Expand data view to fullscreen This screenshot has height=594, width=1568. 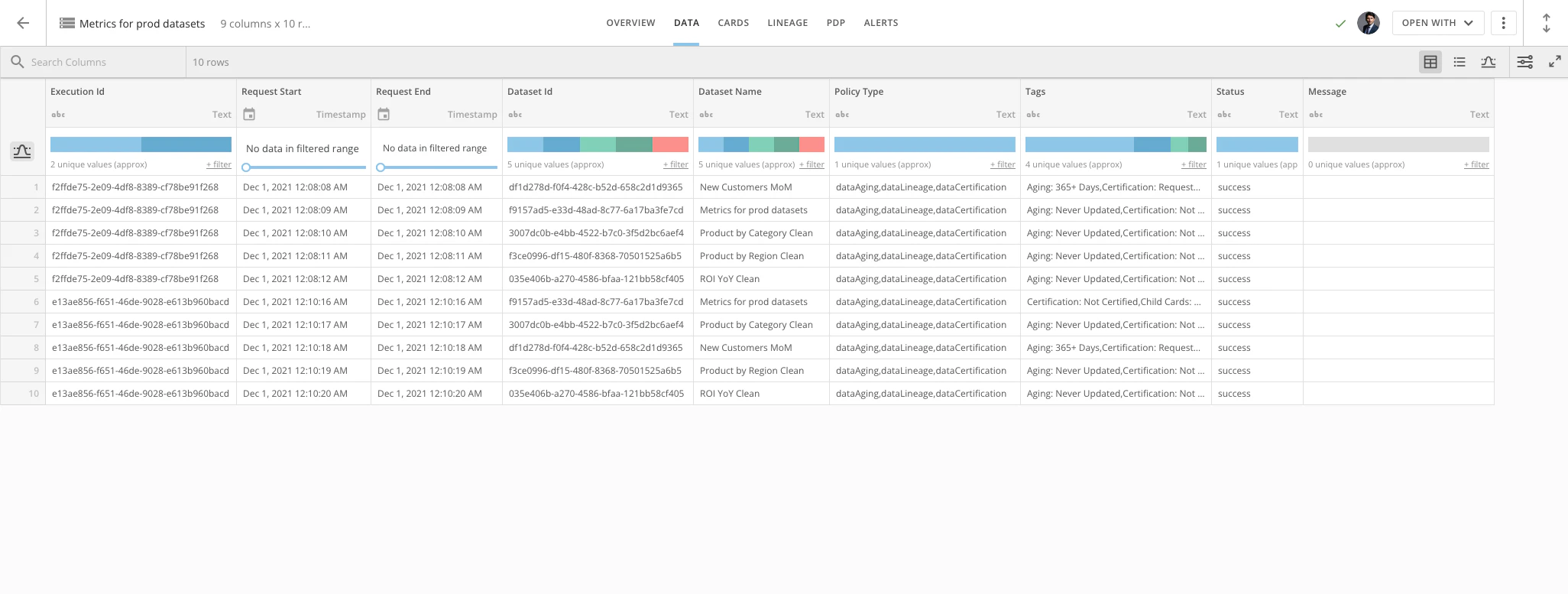pyautogui.click(x=1555, y=62)
